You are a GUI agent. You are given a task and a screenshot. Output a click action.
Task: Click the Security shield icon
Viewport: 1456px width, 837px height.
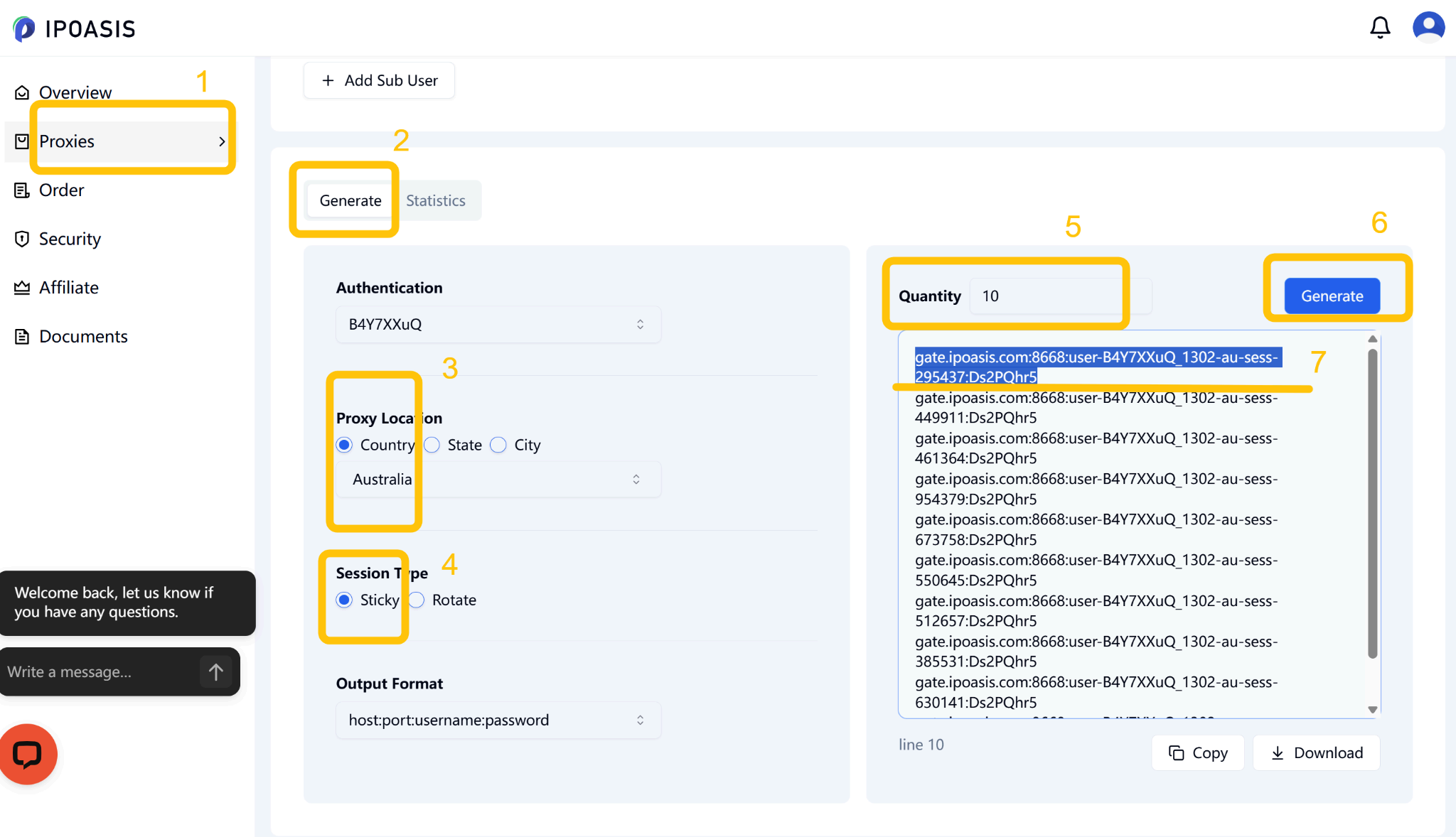coord(22,239)
